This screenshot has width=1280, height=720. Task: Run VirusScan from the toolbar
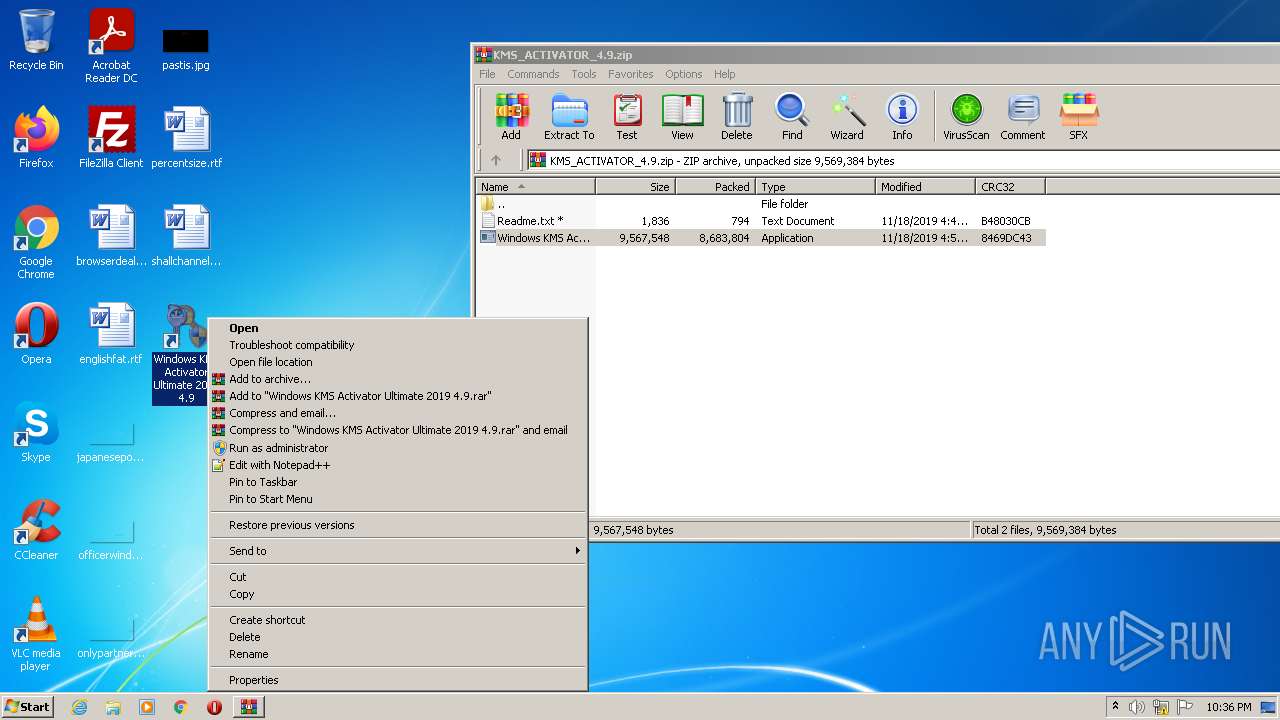pos(966,117)
